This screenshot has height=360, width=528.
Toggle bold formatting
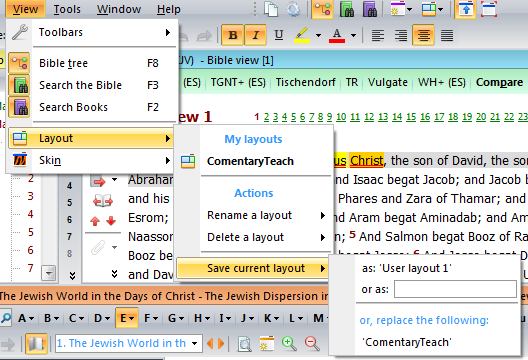click(232, 35)
